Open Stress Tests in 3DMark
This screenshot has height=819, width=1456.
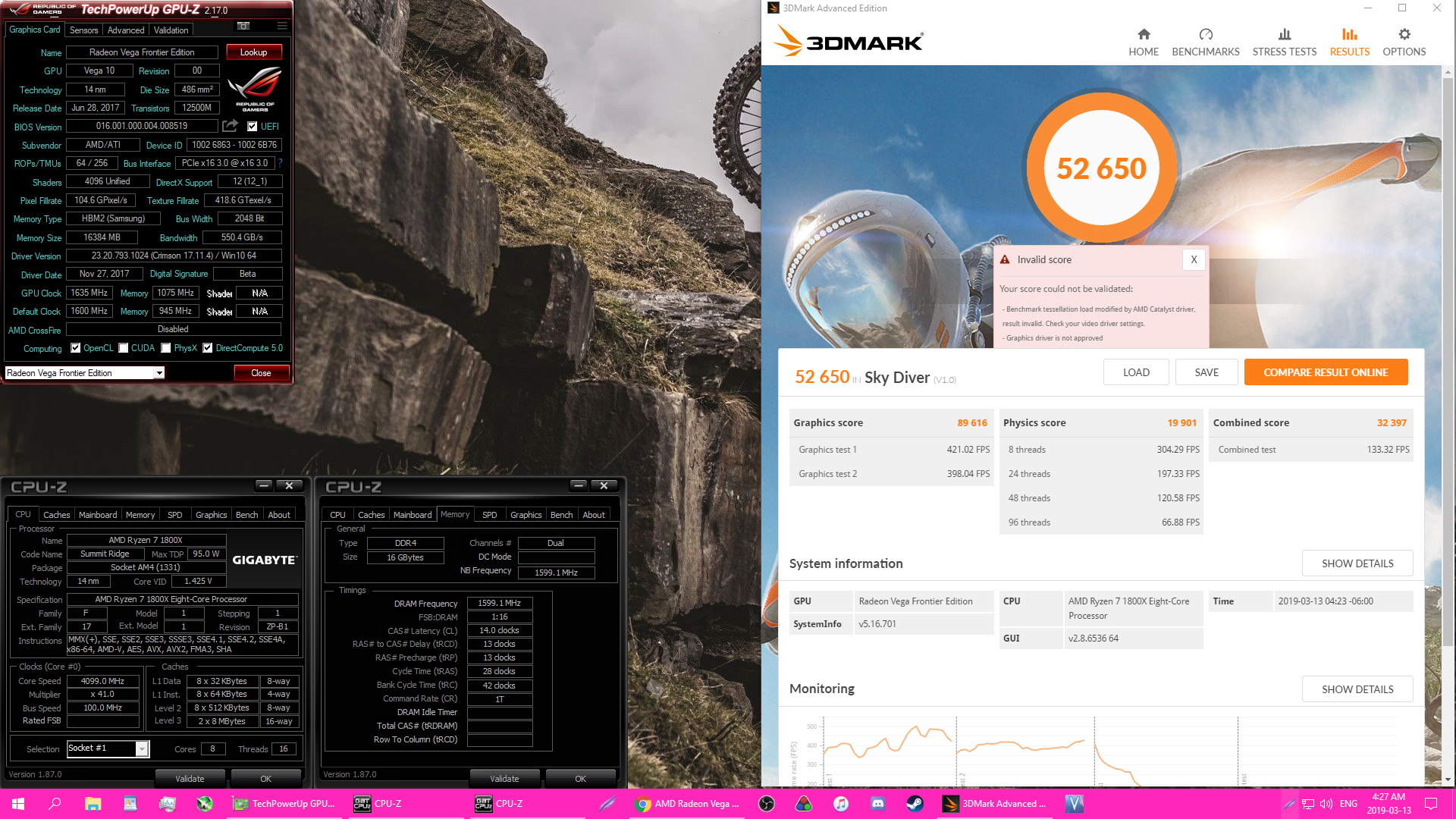coord(1285,42)
